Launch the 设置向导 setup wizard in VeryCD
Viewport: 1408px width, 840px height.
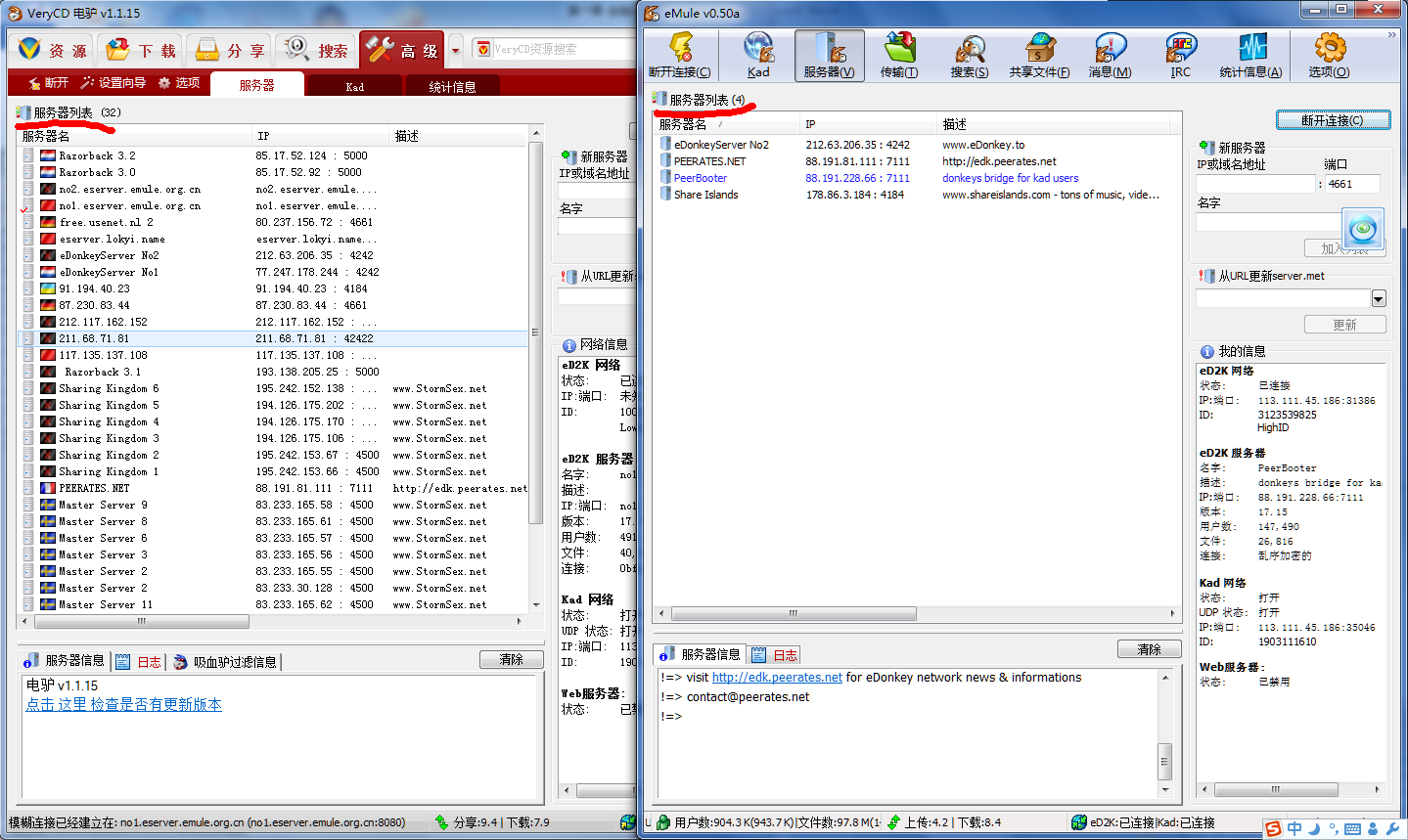(x=114, y=83)
